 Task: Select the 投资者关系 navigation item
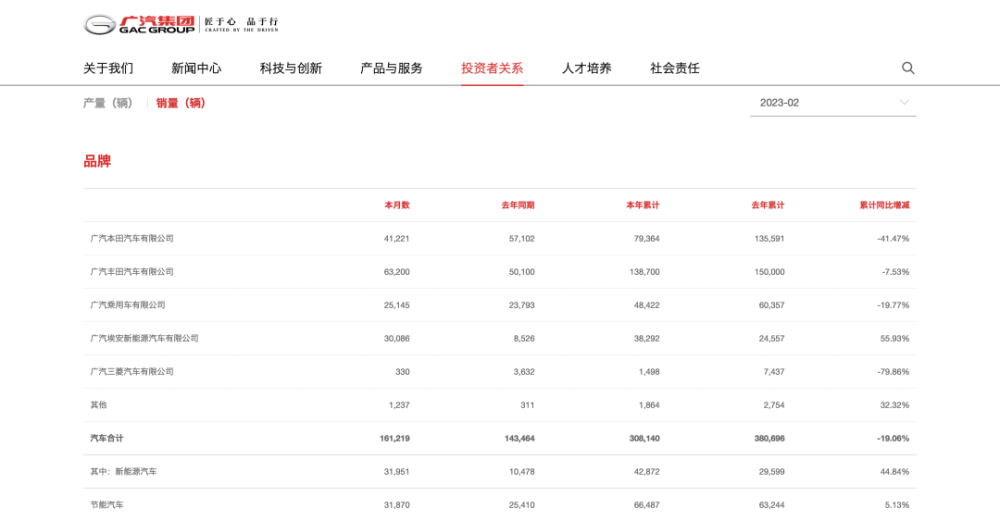pyautogui.click(x=492, y=68)
